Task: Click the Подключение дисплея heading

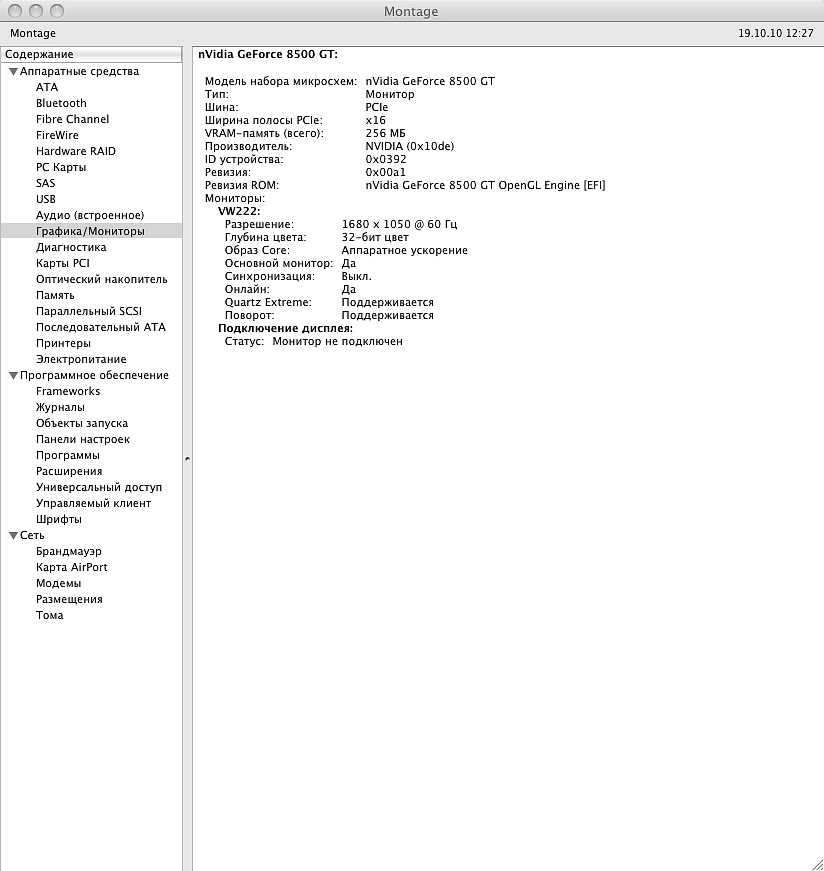Action: pyautogui.click(x=286, y=328)
